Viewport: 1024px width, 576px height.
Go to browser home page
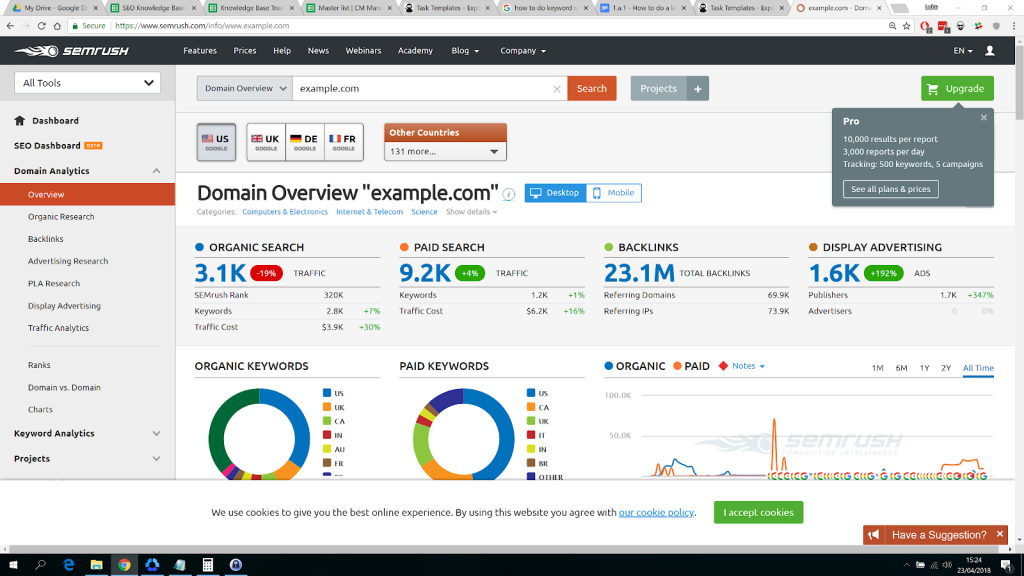[x=57, y=26]
